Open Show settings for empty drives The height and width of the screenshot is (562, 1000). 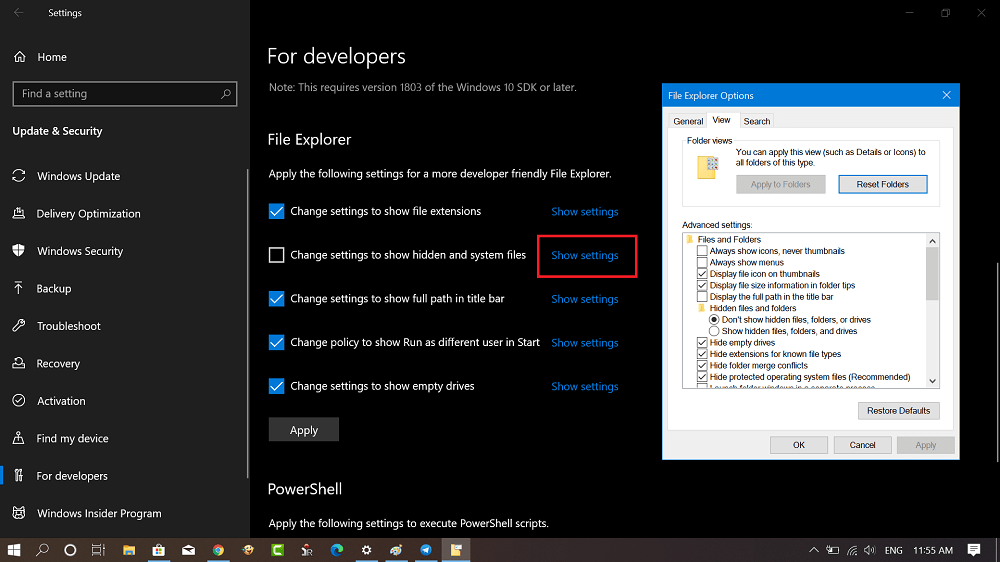pos(584,387)
